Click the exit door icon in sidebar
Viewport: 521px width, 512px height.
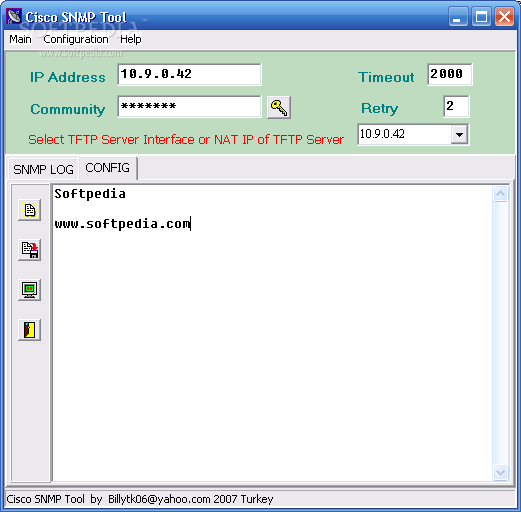30,330
